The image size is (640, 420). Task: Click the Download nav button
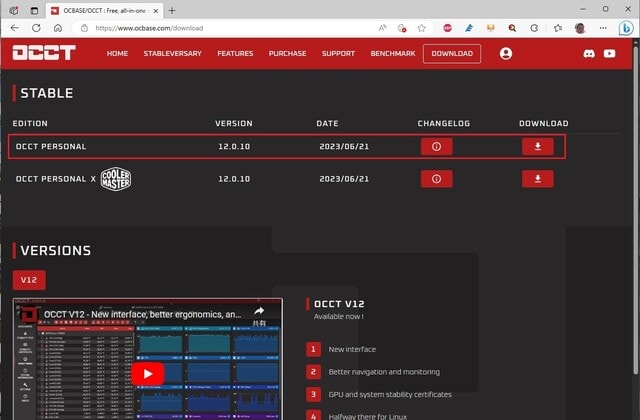tap(452, 53)
